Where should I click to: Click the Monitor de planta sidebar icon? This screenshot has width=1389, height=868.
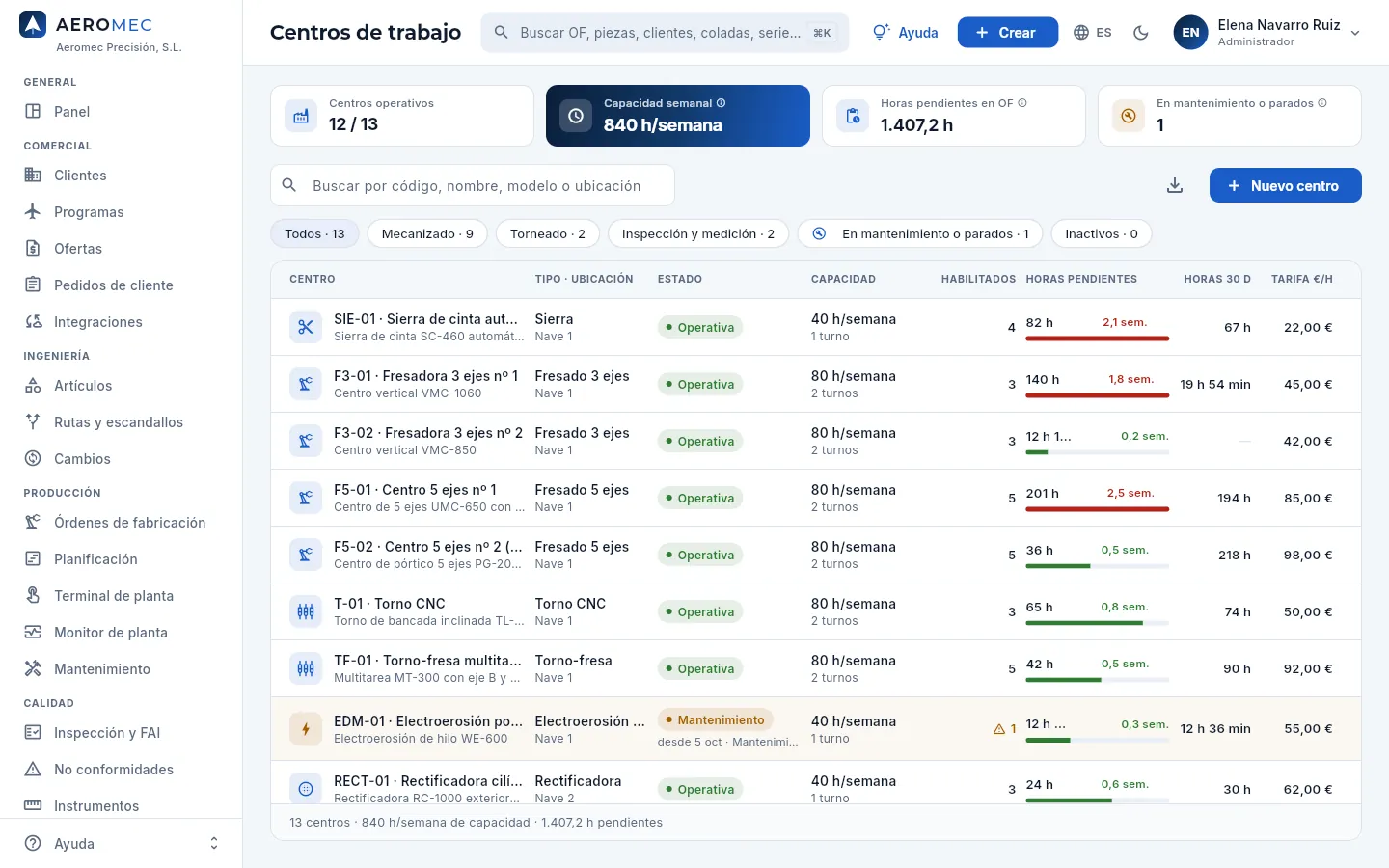(33, 632)
